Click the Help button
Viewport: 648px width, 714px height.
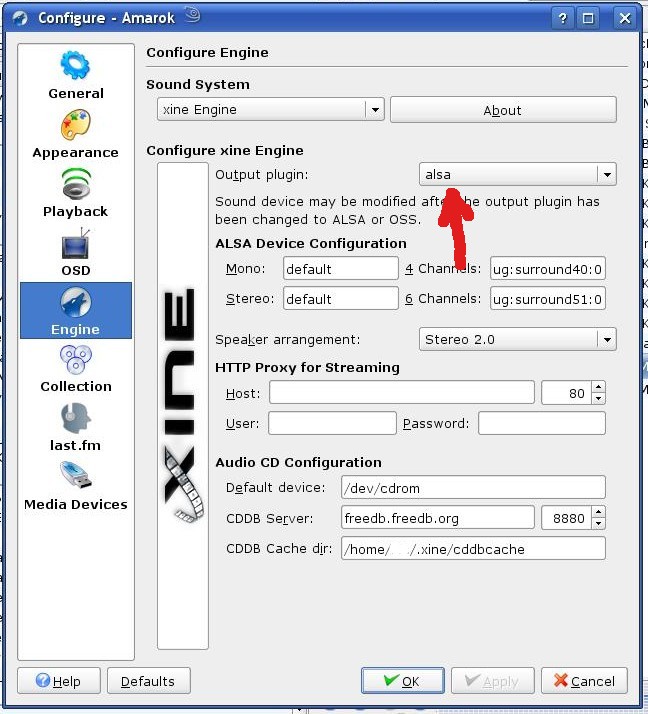(x=59, y=681)
